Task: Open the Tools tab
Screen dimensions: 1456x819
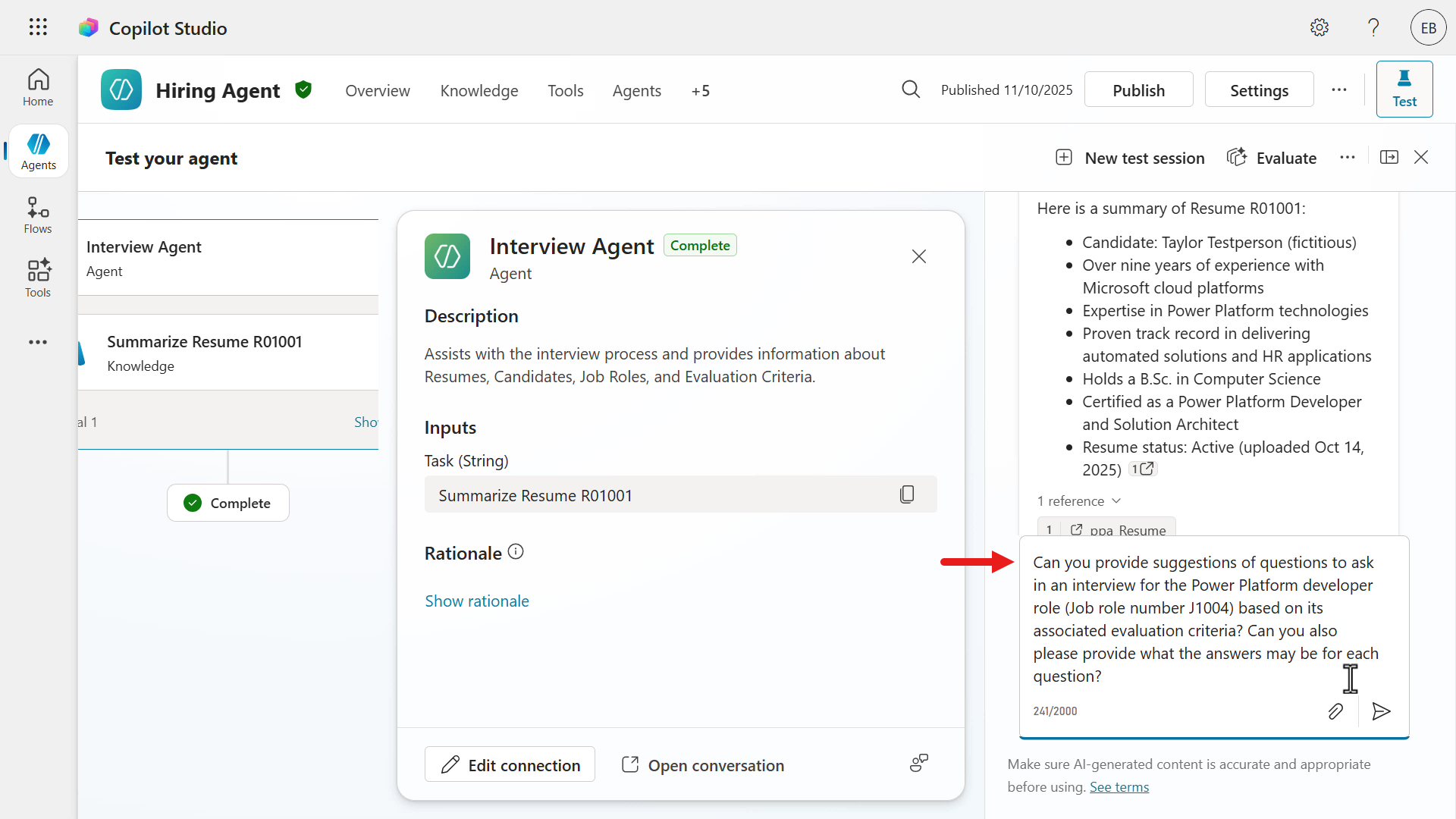Action: pos(565,91)
